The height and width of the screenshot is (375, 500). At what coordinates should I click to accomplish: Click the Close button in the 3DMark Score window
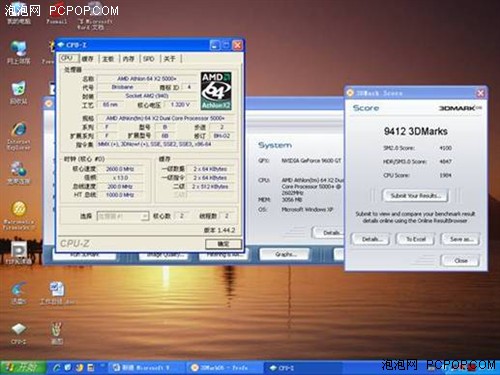coord(460,260)
